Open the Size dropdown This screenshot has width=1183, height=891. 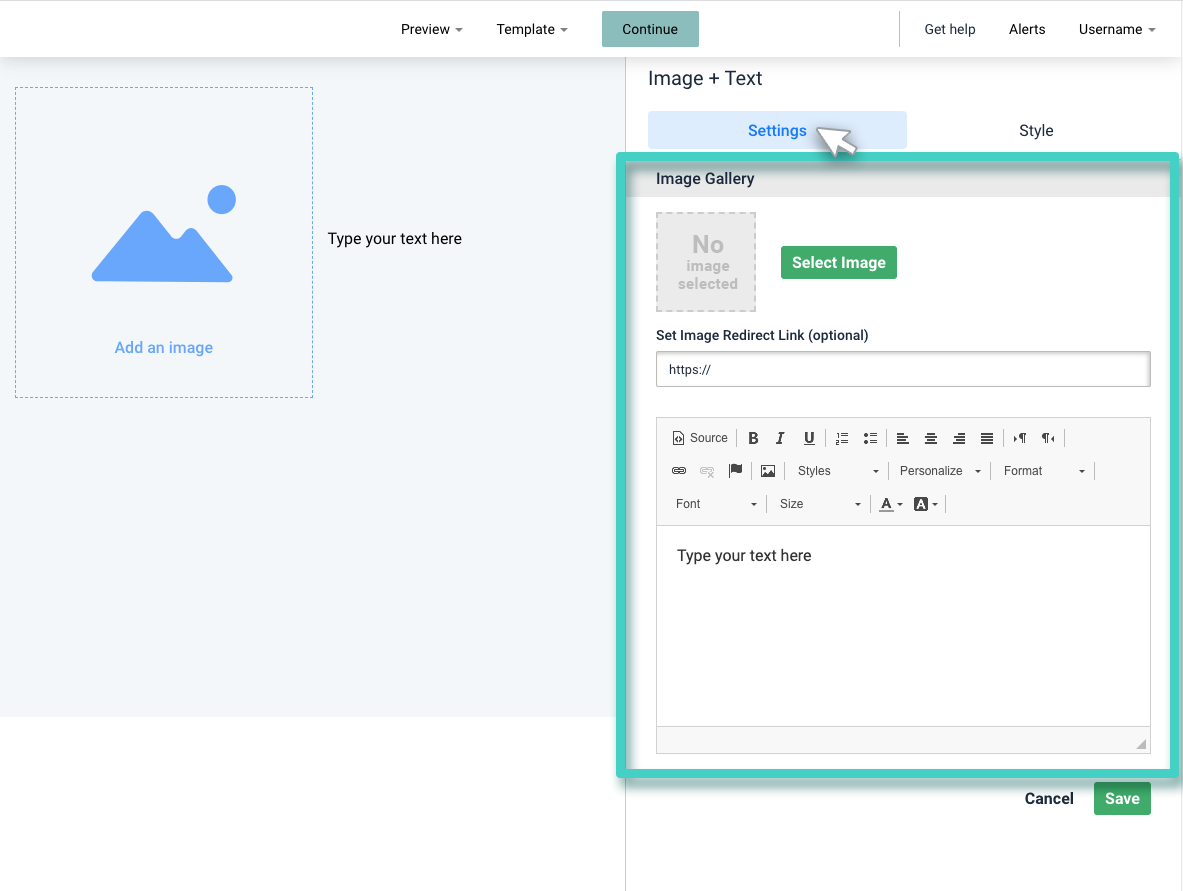click(820, 504)
